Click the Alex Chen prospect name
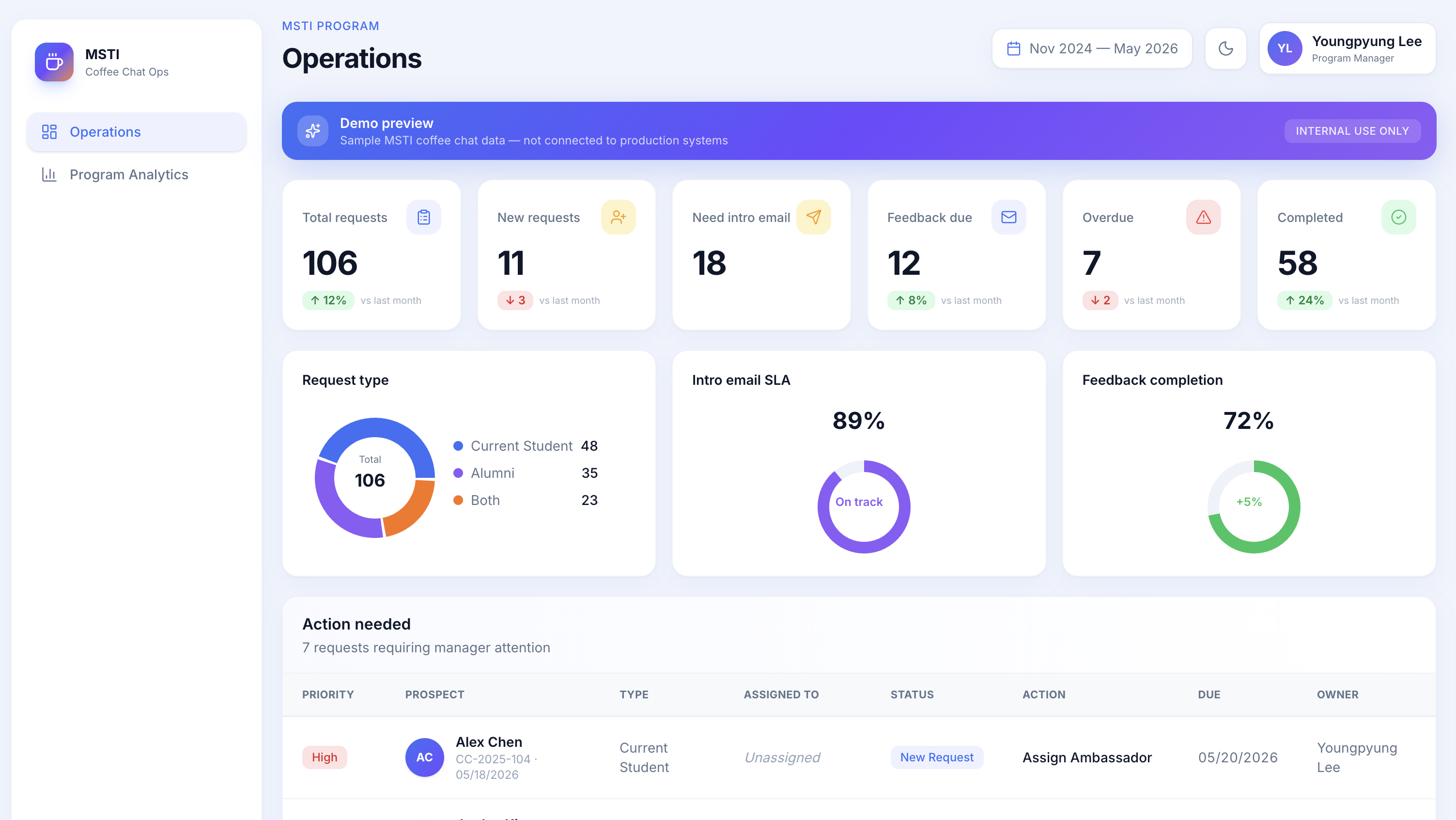Viewport: 1456px width, 820px height. 489,741
